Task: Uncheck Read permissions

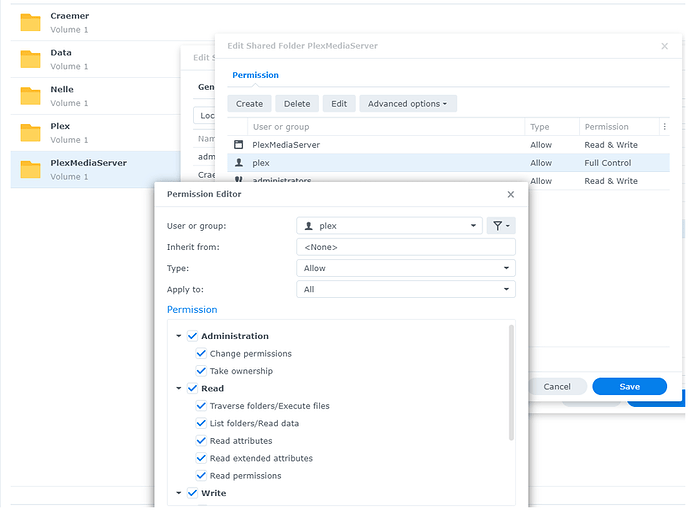Action: click(201, 476)
